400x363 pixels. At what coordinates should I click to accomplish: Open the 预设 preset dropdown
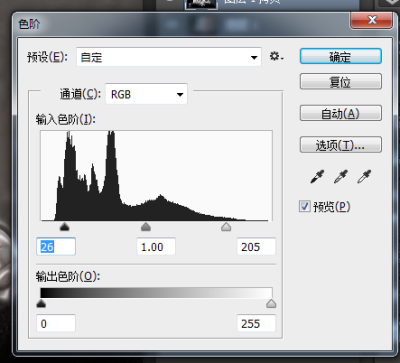tap(169, 57)
